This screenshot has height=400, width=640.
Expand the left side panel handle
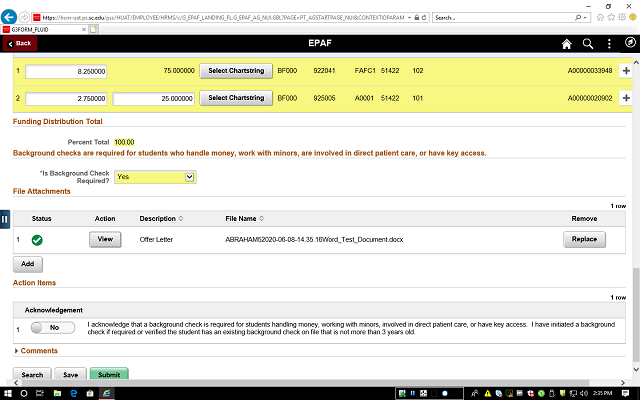pos(4,219)
